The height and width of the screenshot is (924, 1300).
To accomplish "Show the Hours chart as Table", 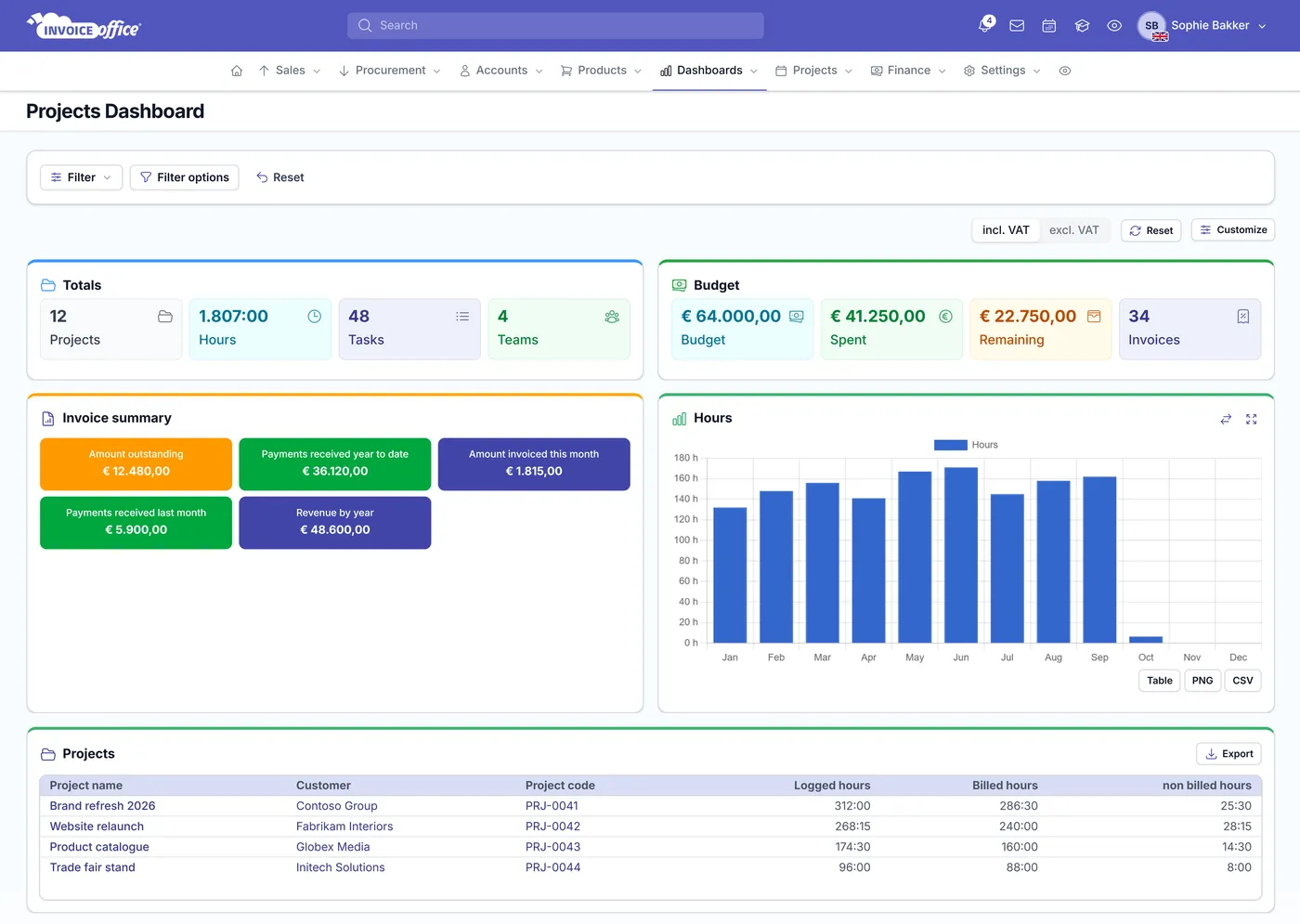I will click(1160, 681).
